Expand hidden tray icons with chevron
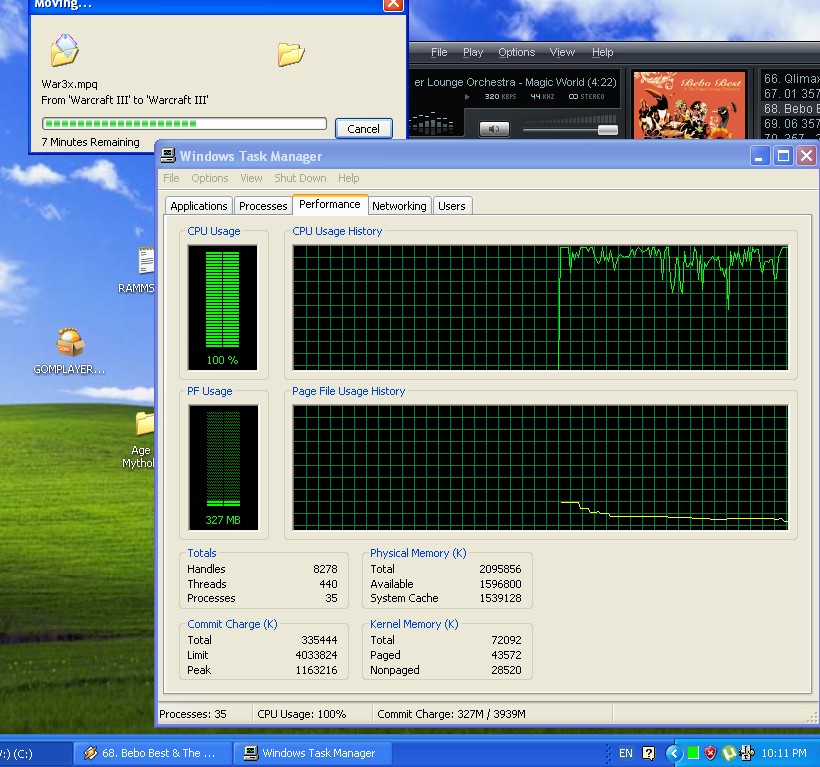The height and width of the screenshot is (767, 820). click(x=674, y=753)
